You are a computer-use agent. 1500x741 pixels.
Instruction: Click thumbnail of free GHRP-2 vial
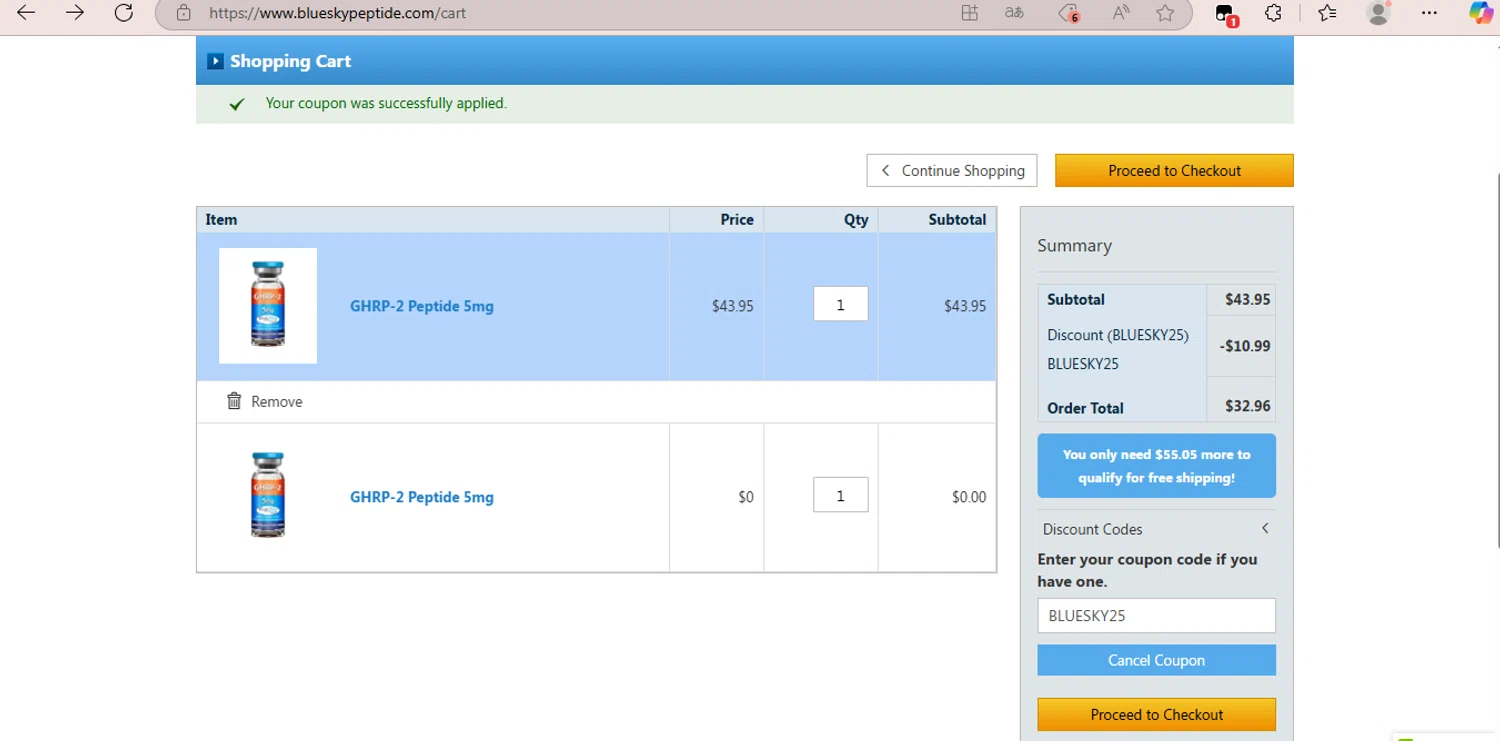(x=268, y=495)
